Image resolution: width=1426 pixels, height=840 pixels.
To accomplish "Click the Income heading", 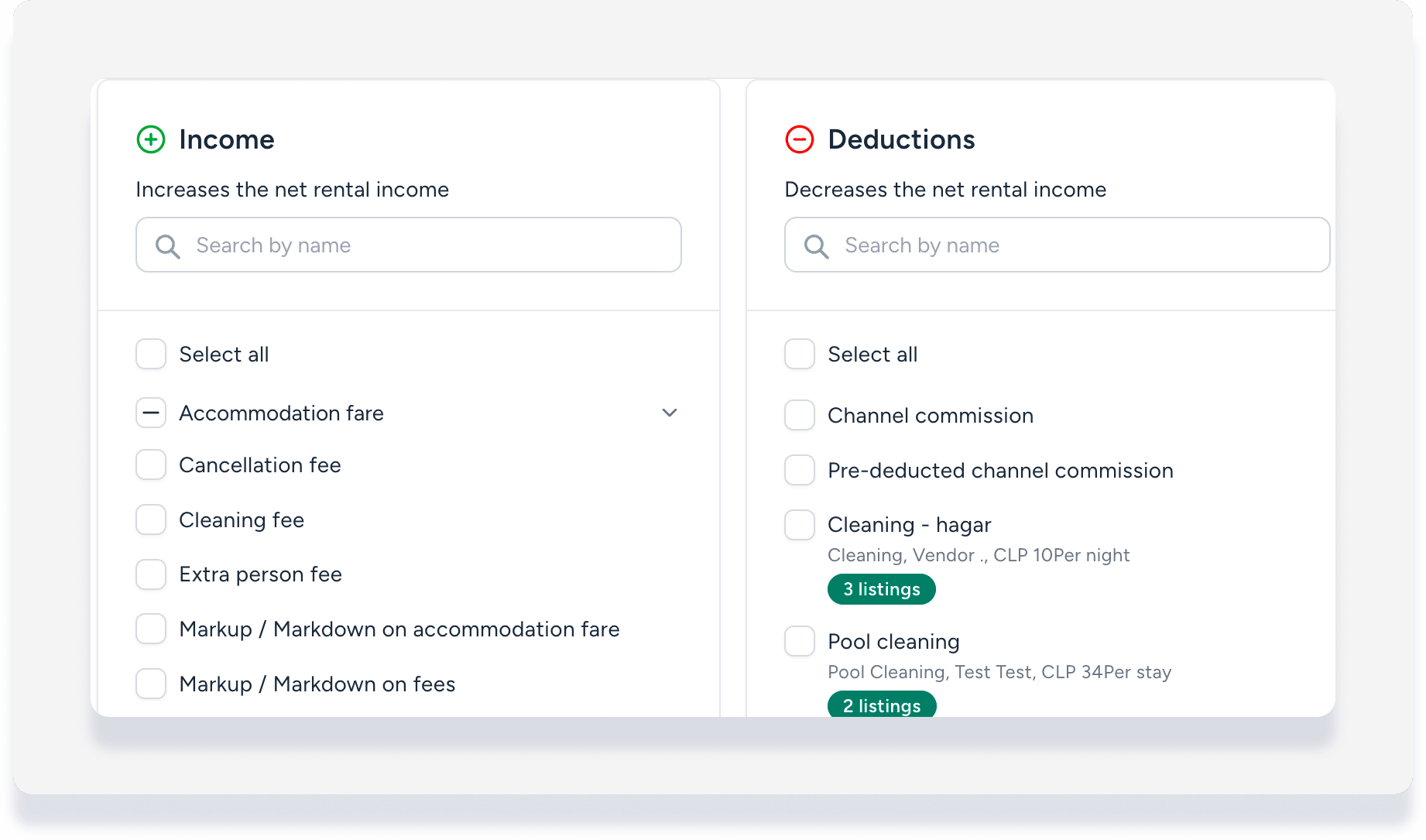I will tap(227, 140).
